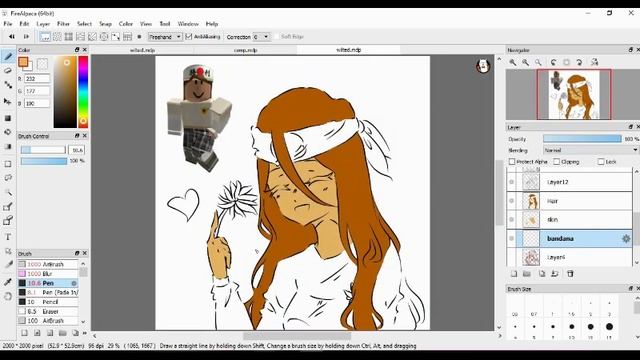Select the Select Eraser tool
Viewport: 640px width, 360px height.
pos(8,221)
